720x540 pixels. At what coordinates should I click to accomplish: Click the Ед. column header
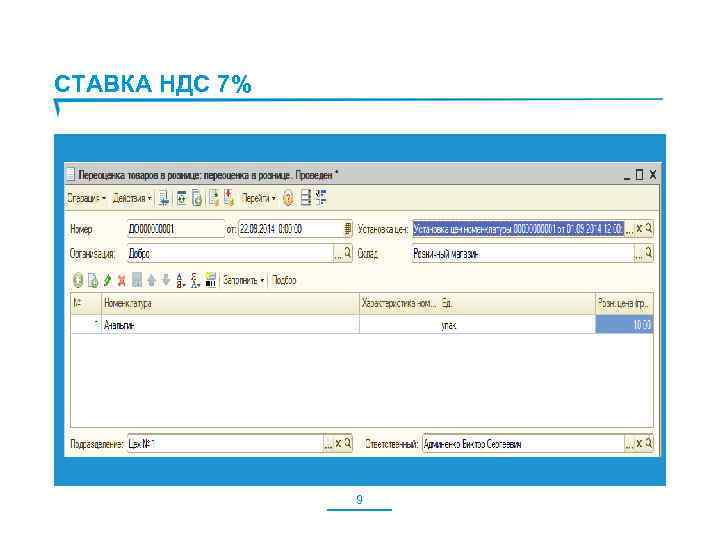pos(517,304)
